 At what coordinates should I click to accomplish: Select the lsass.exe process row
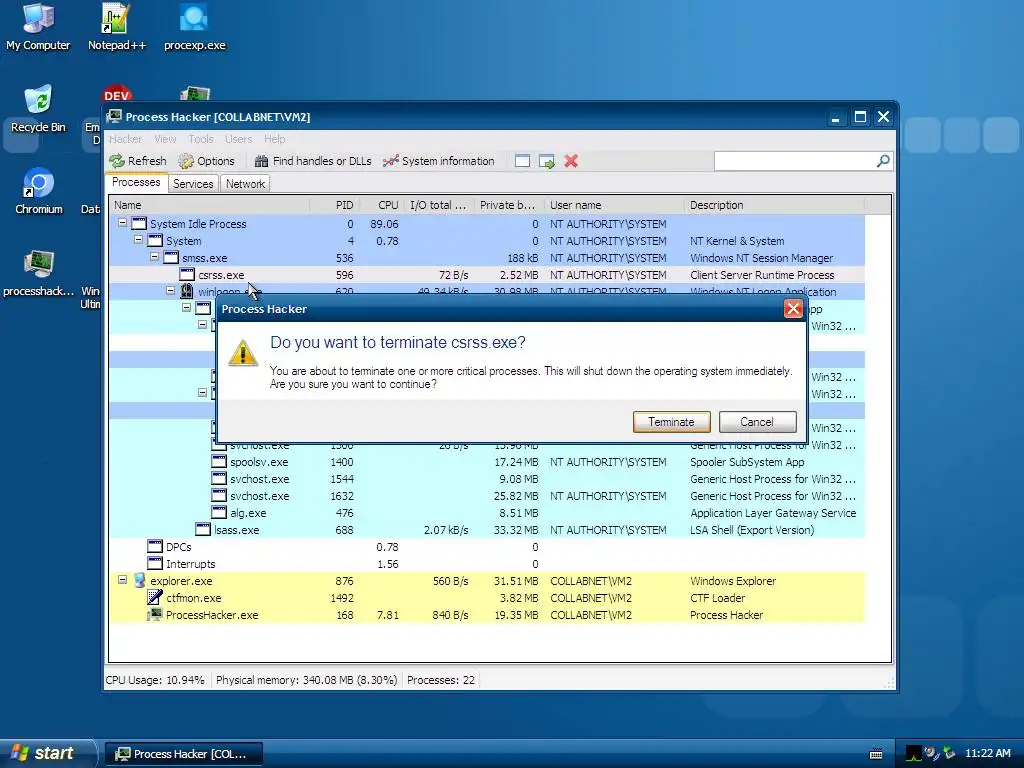487,530
